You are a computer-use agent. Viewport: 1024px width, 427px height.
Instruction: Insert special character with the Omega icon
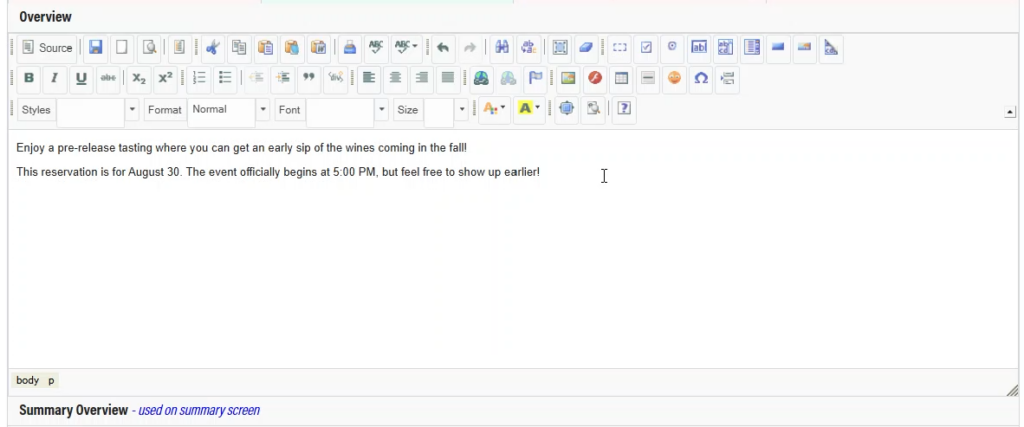tap(701, 78)
